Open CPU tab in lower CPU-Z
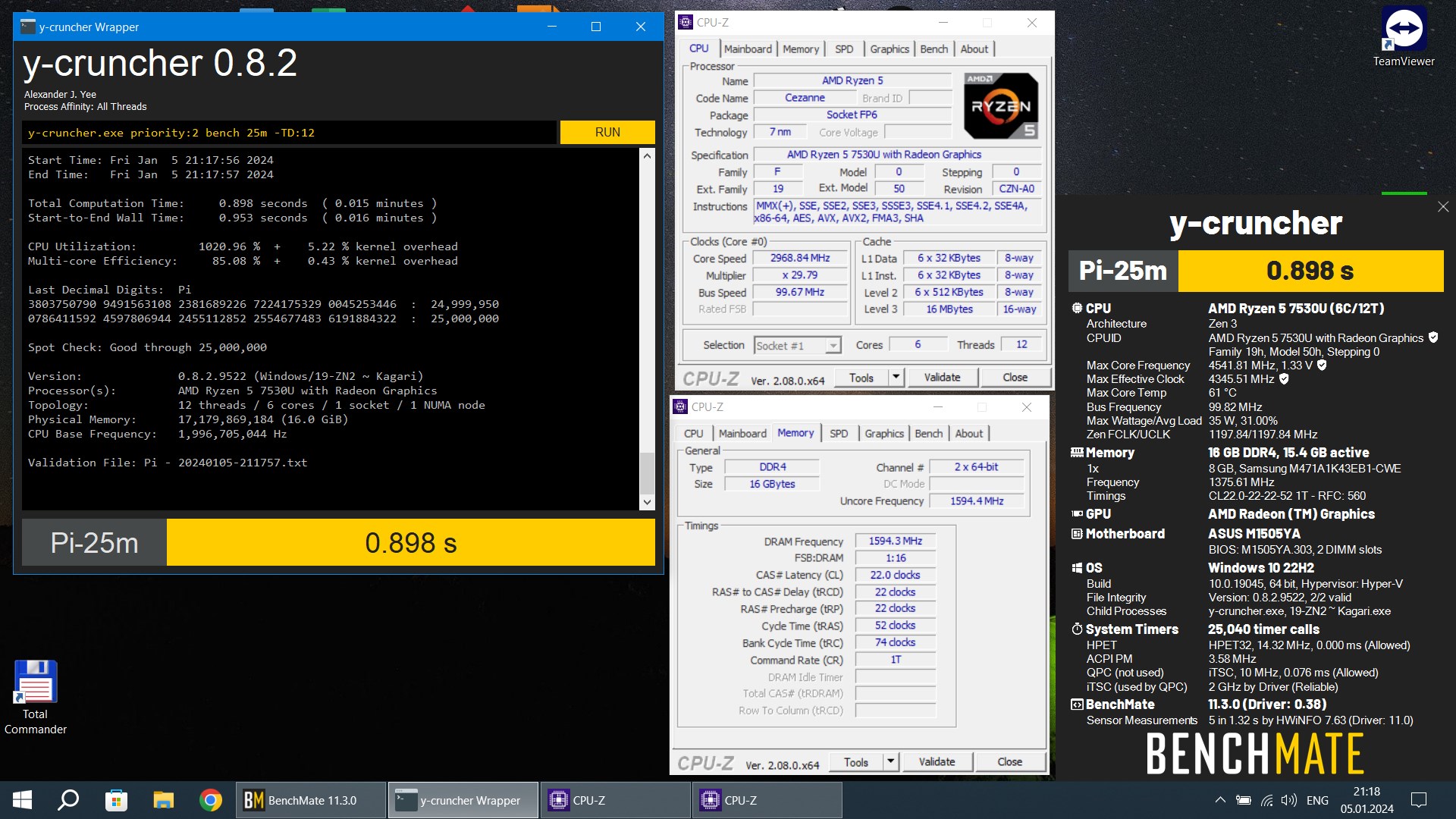Viewport: 1456px width, 819px height. click(x=693, y=433)
